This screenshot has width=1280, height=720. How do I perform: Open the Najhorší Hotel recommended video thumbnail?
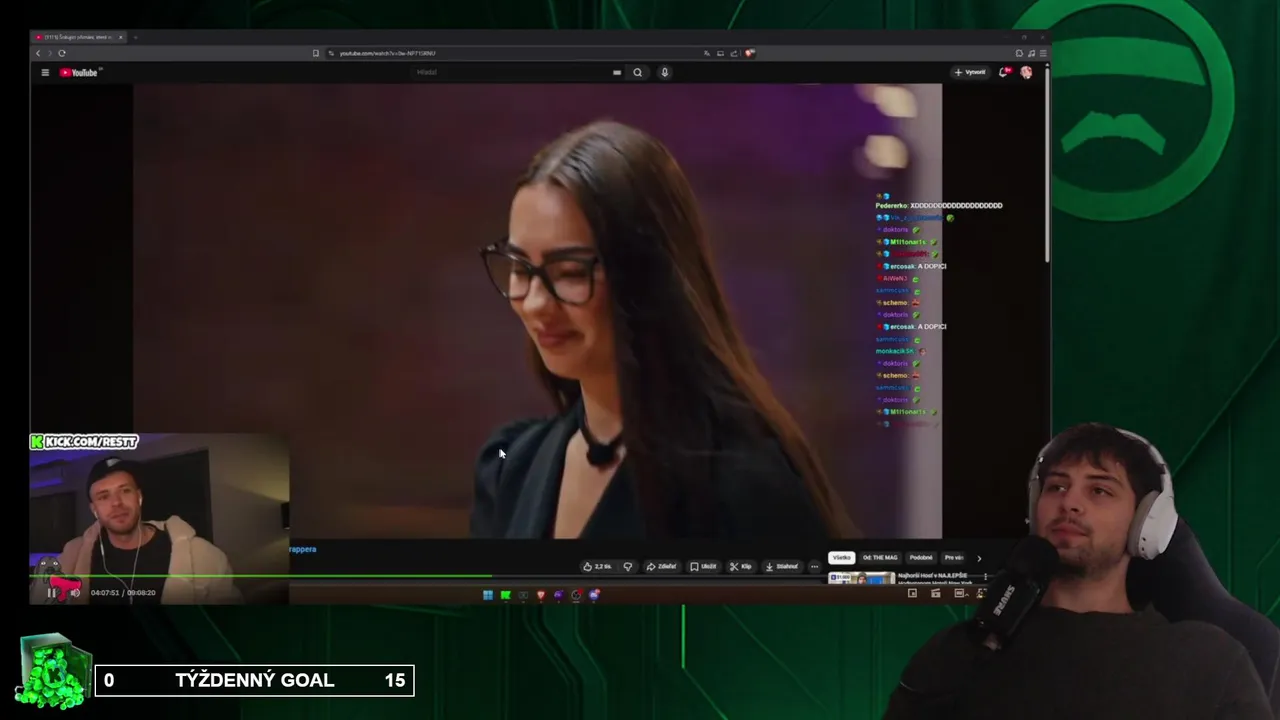click(x=861, y=578)
